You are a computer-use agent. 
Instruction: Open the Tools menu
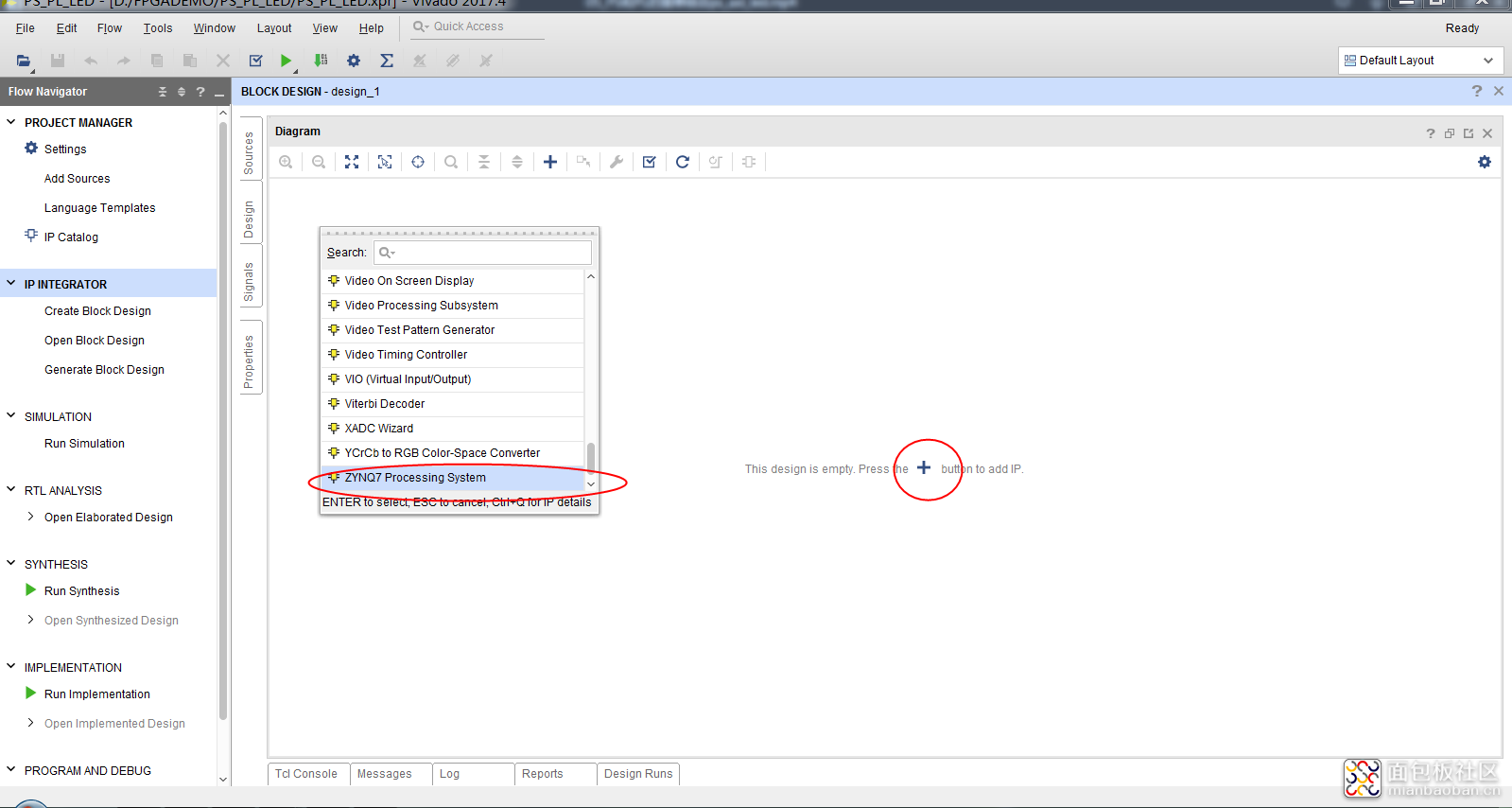click(158, 28)
